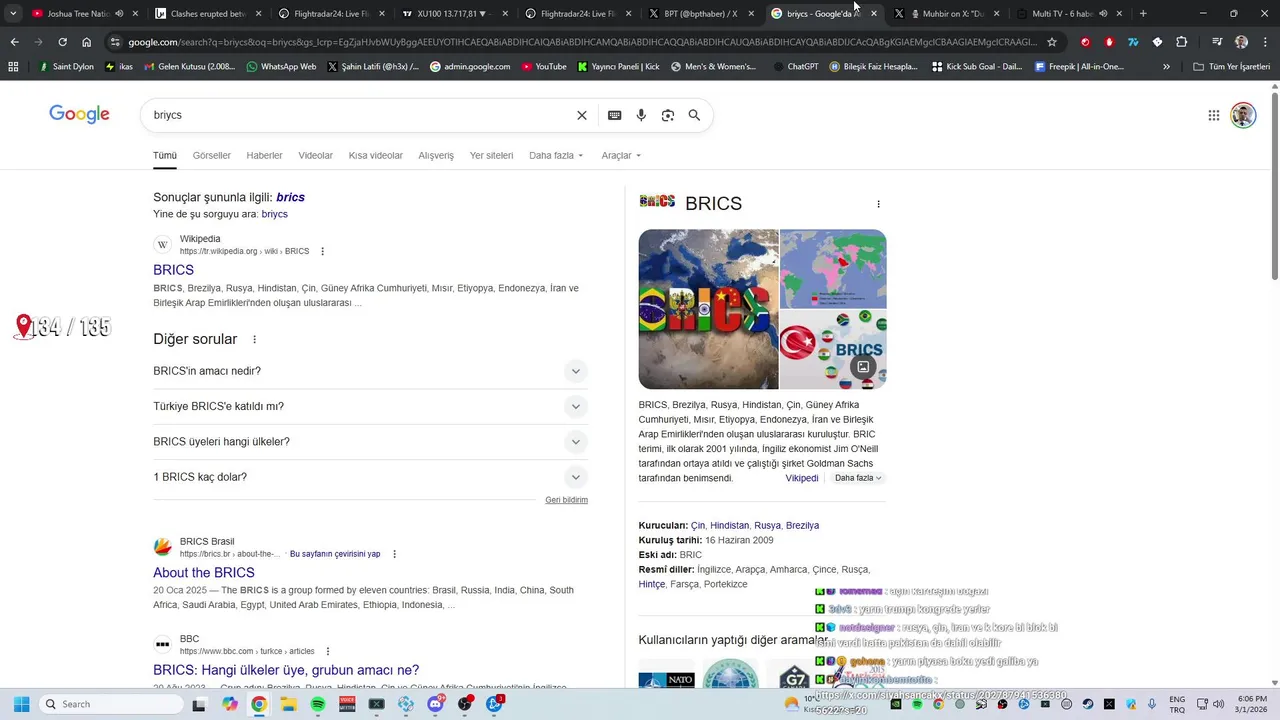Open the NATO related search thumbnail
Image resolution: width=1280 pixels, height=720 pixels.
[x=666, y=675]
